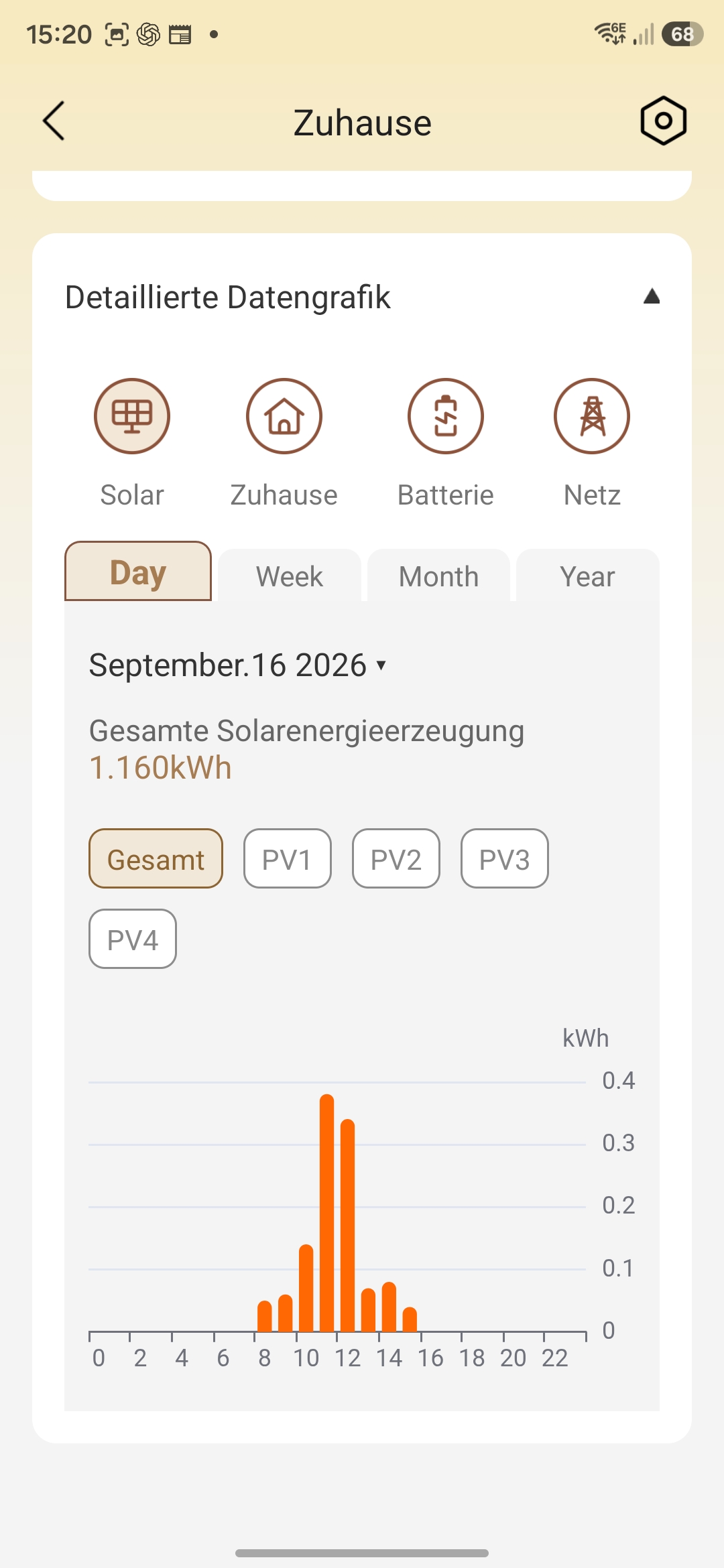Select the Solar panel icon

click(x=132, y=416)
